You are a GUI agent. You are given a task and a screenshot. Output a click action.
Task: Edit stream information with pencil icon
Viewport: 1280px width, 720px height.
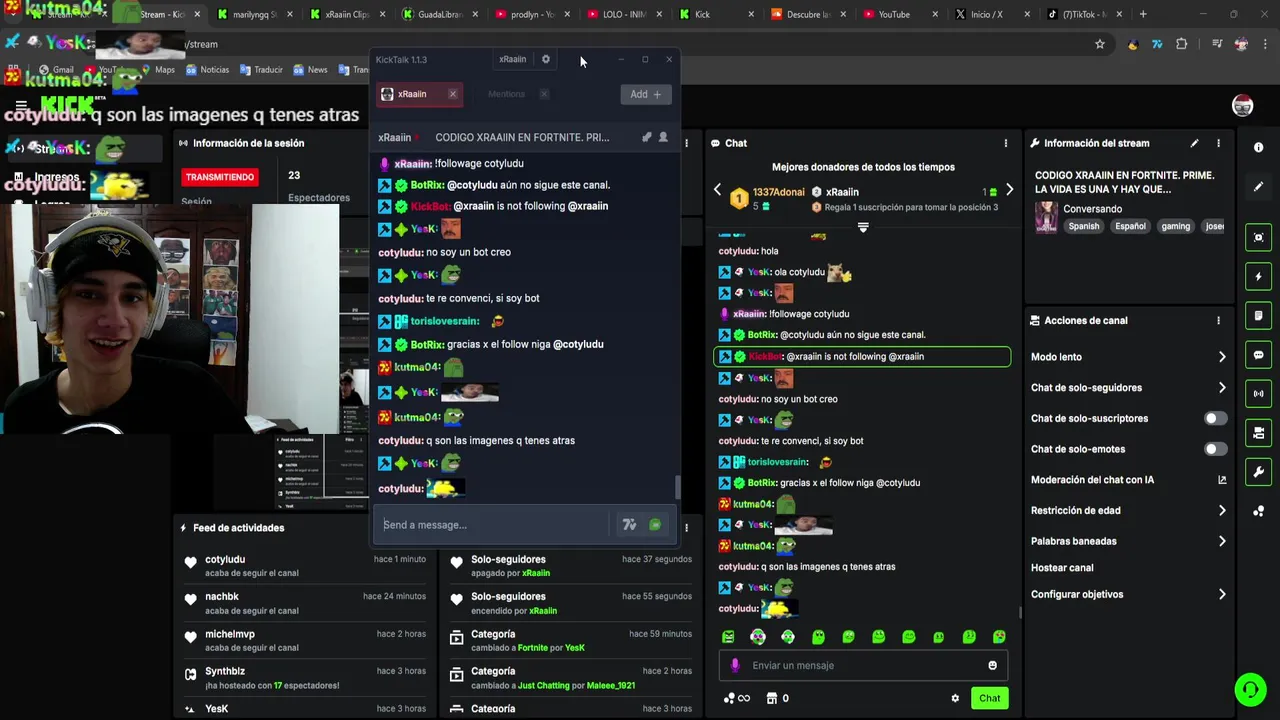[x=1194, y=143]
